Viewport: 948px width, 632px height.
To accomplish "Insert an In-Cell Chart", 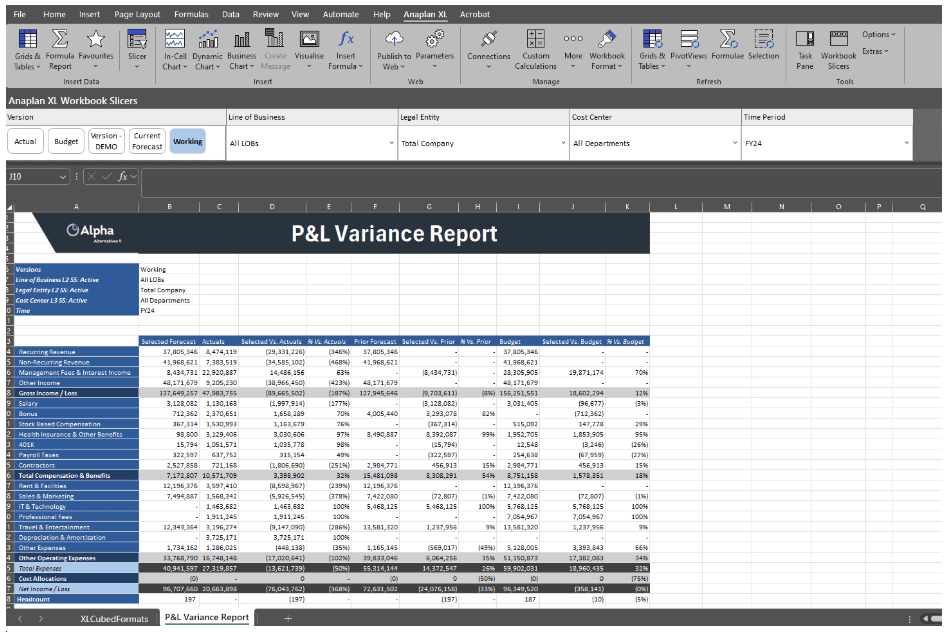I will 175,50.
